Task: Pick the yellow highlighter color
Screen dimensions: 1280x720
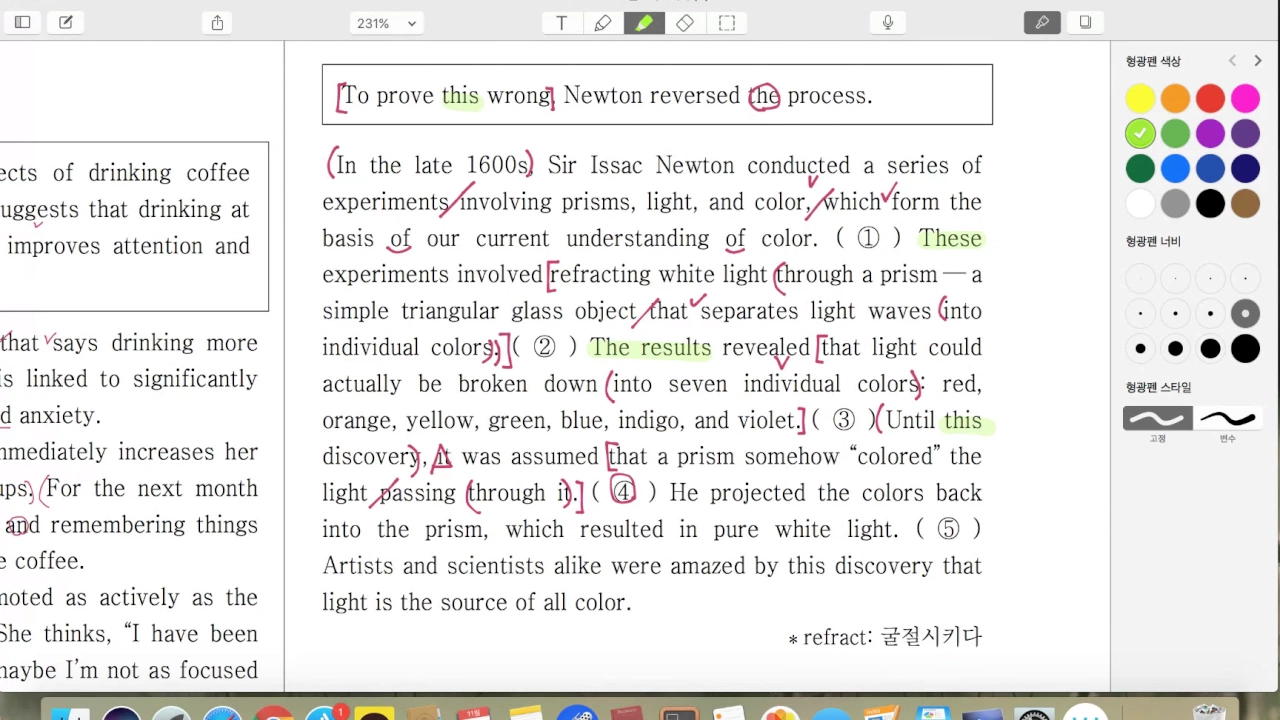Action: [x=1140, y=98]
